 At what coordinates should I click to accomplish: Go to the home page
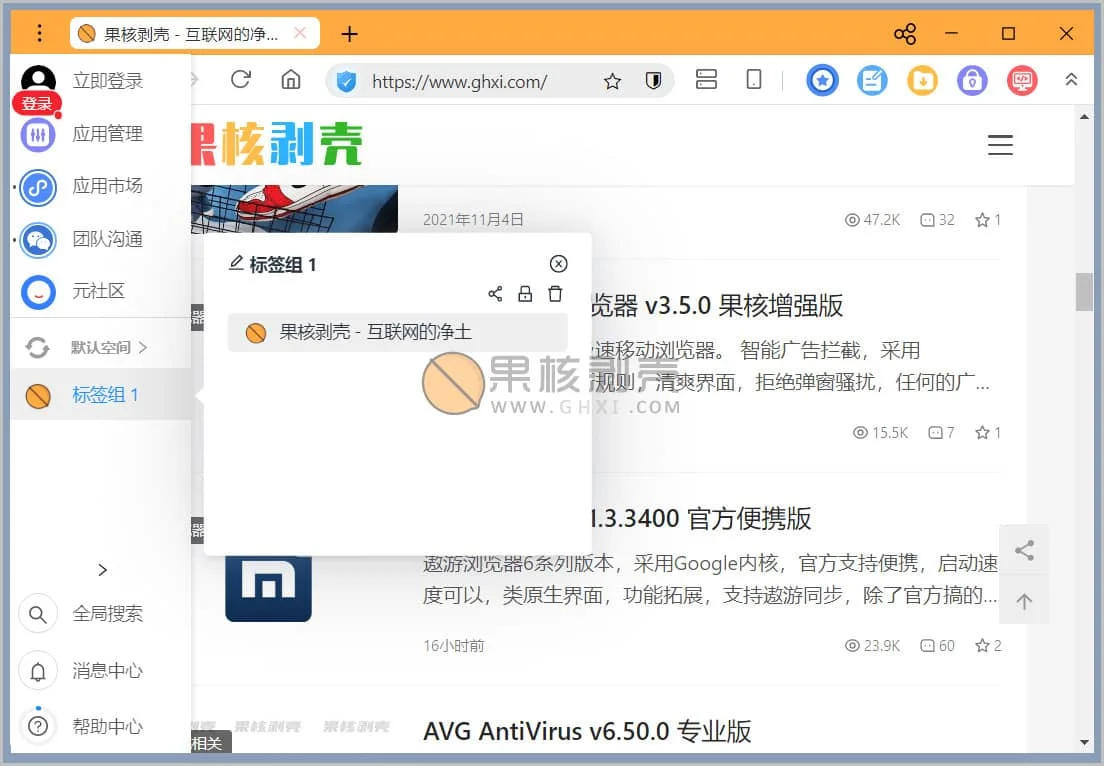point(291,80)
